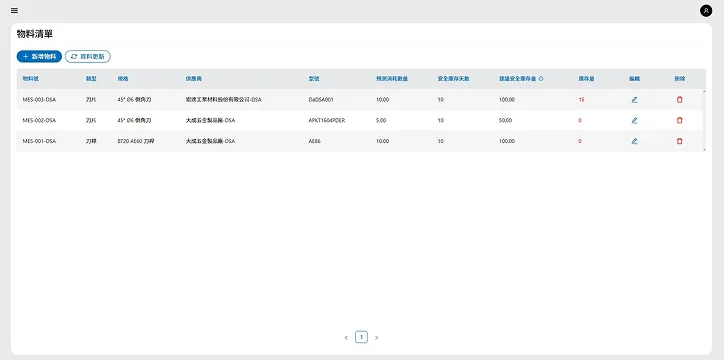Delete the MES-002-DSA row with the trash icon
Viewport: 724px width, 361px height.
pyautogui.click(x=679, y=120)
